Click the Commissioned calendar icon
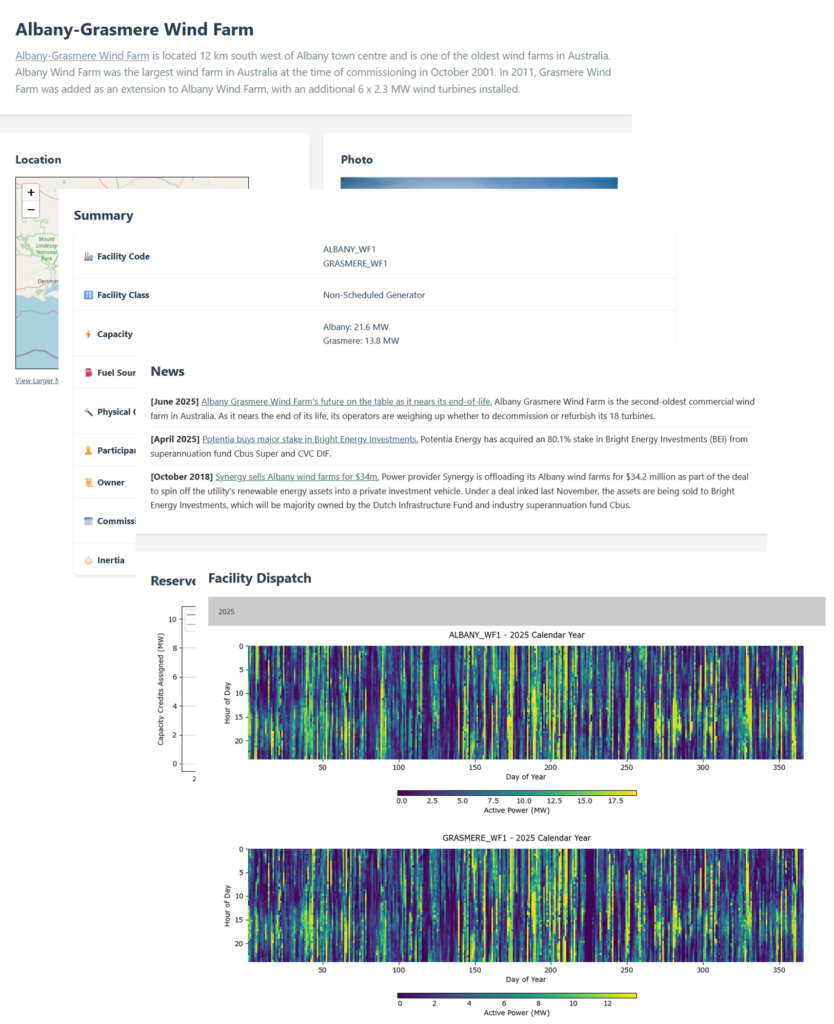 point(88,521)
